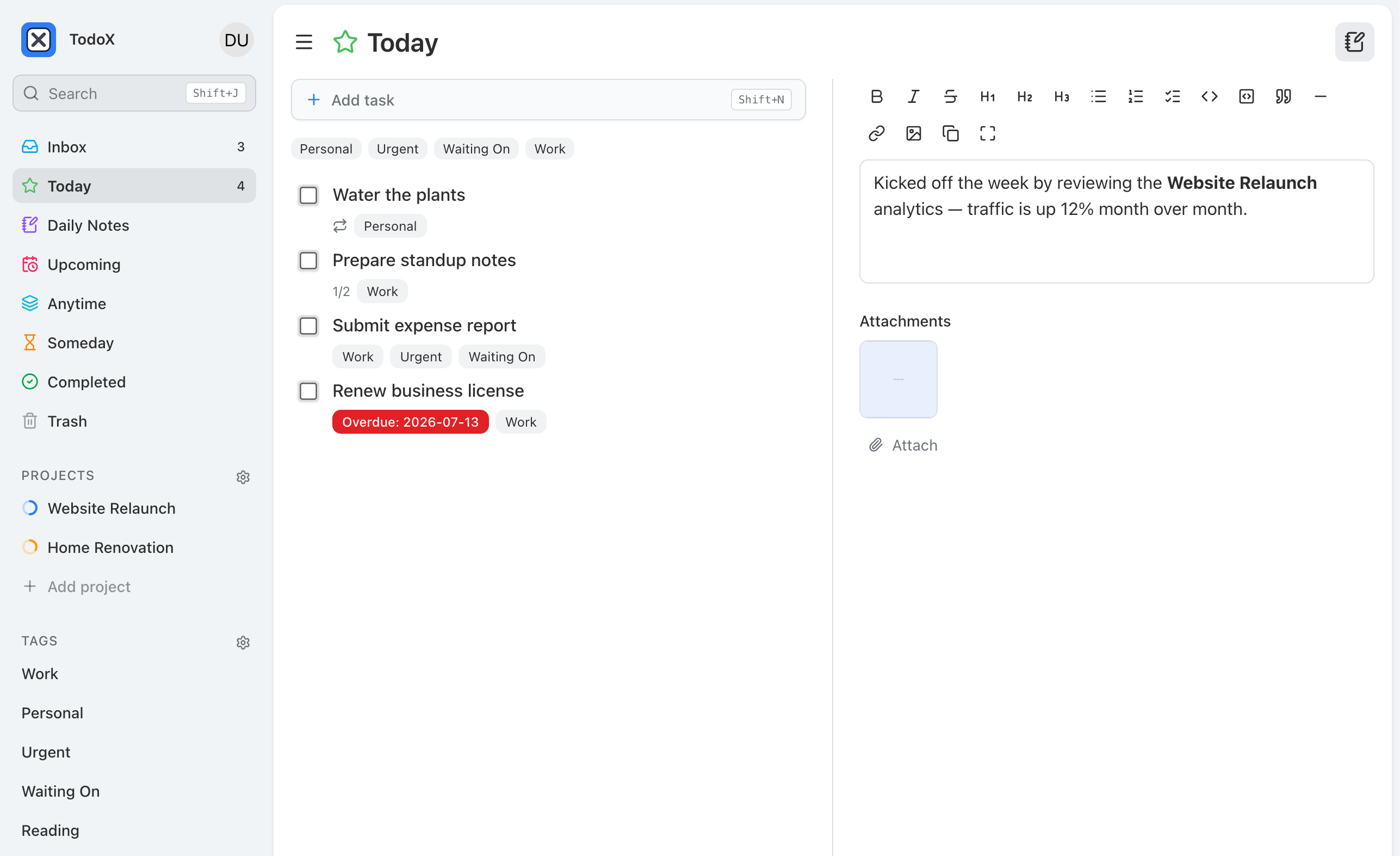This screenshot has width=1400, height=856.
Task: Open Tags settings gear
Action: coord(243,642)
